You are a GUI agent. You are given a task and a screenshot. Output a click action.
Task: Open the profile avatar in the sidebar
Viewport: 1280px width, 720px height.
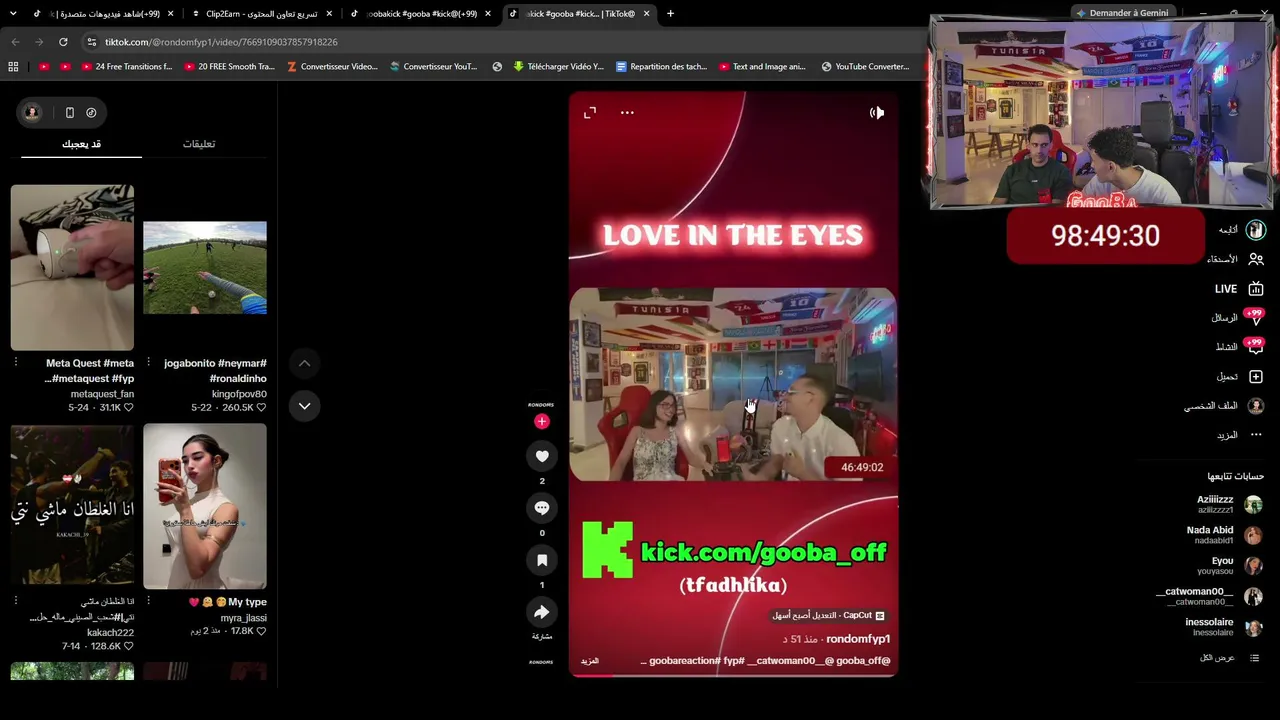coord(1256,406)
